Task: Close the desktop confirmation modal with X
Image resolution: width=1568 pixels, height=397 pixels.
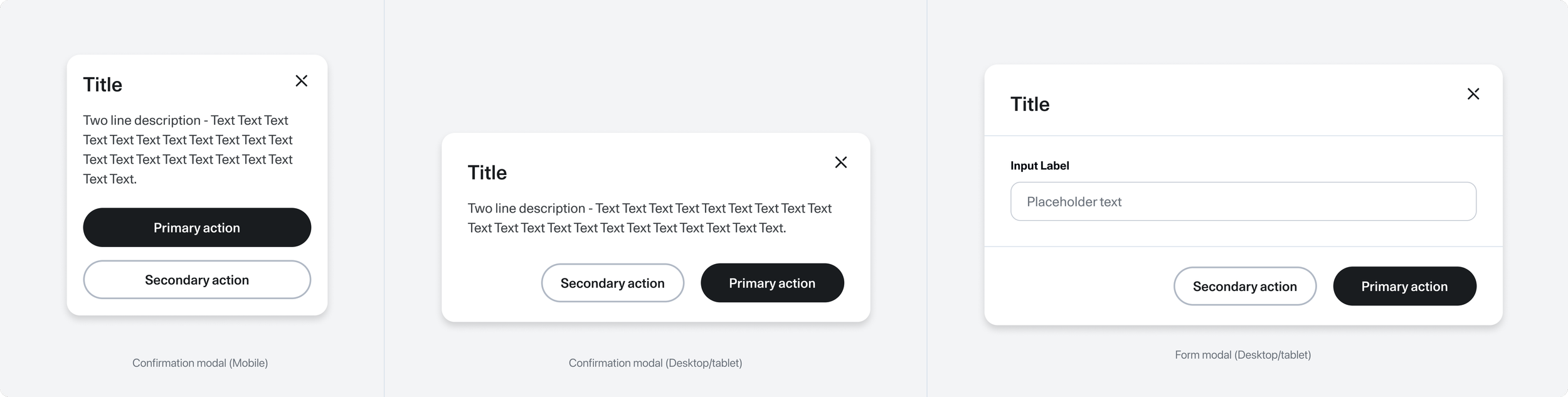Action: coord(840,162)
